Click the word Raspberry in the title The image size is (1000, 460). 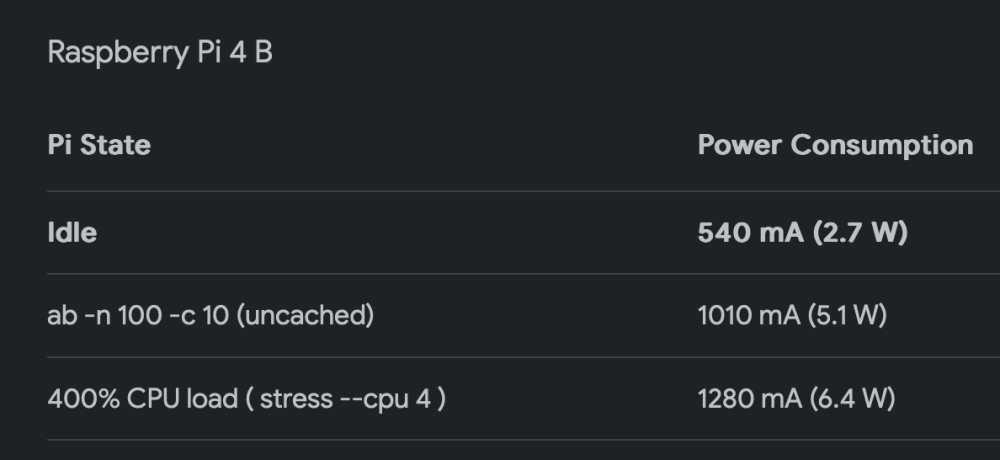119,52
